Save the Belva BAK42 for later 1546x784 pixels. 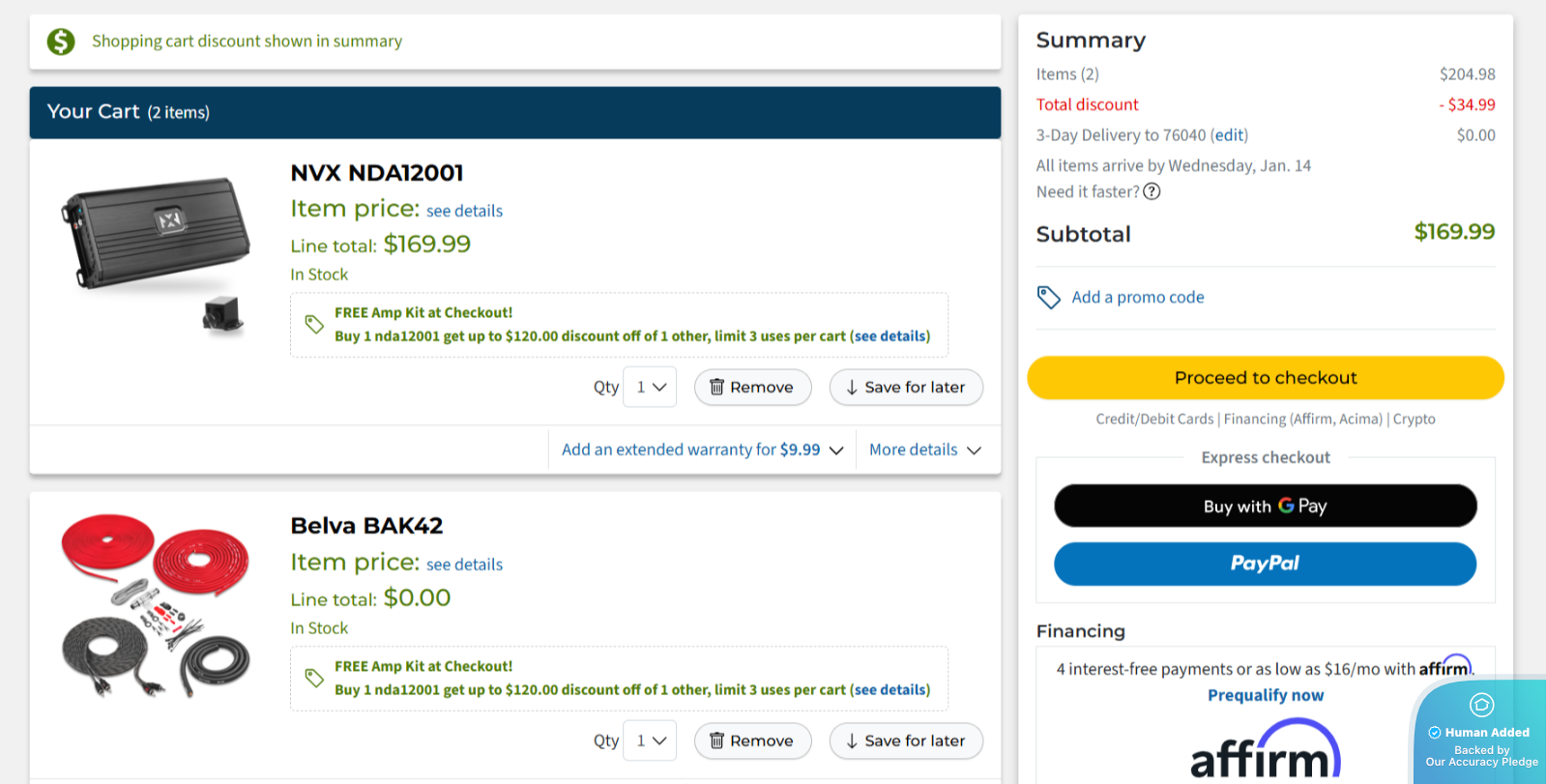pyautogui.click(x=906, y=740)
